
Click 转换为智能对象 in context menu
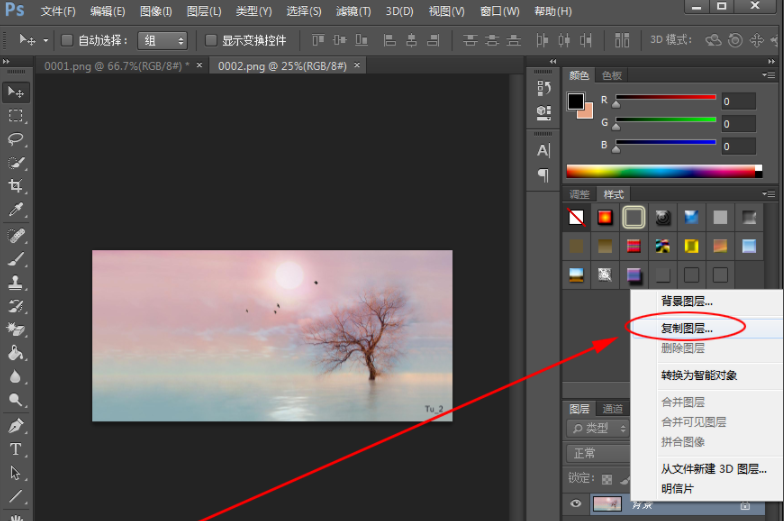click(x=698, y=376)
